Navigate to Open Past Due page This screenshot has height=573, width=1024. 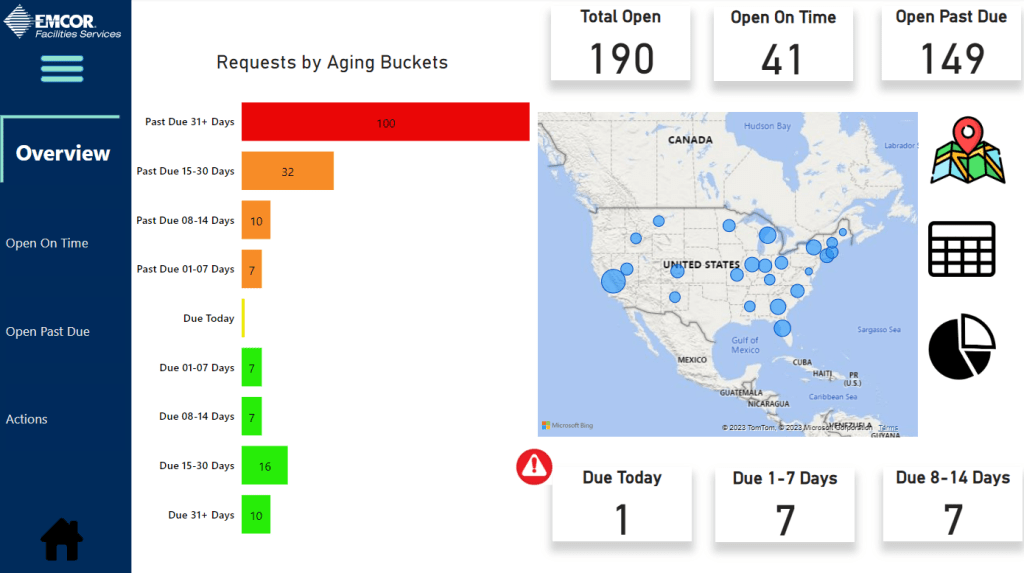pos(48,331)
